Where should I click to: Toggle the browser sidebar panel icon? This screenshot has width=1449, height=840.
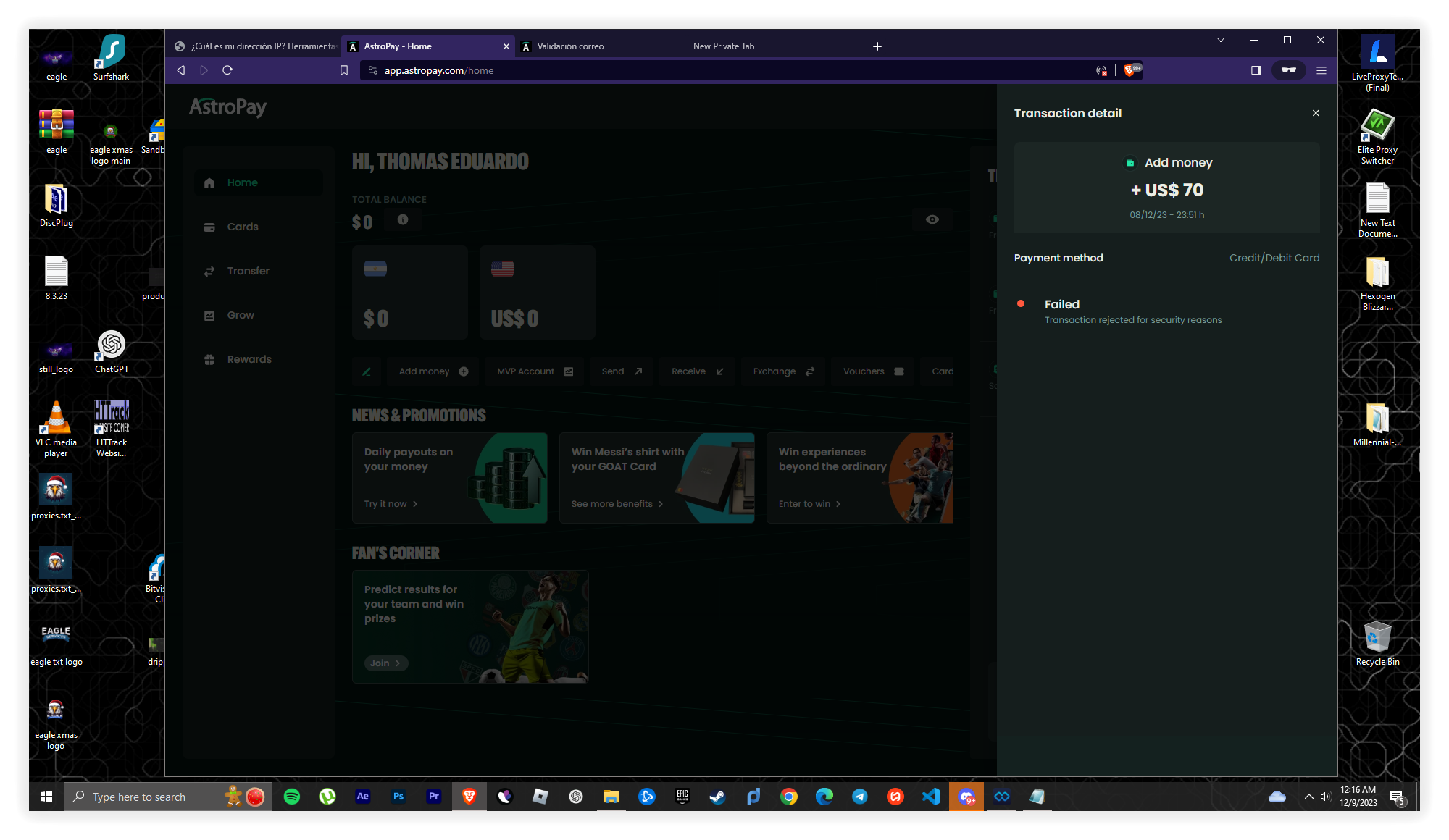click(1256, 70)
